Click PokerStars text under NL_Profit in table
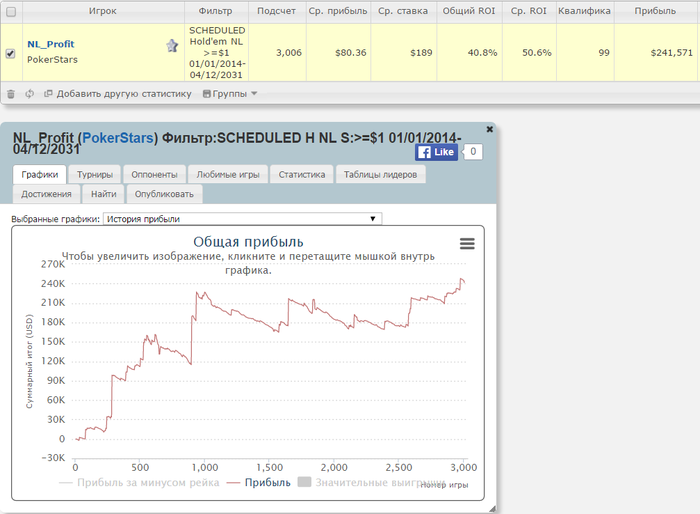Screen dimensions: 700x514 [52, 59]
